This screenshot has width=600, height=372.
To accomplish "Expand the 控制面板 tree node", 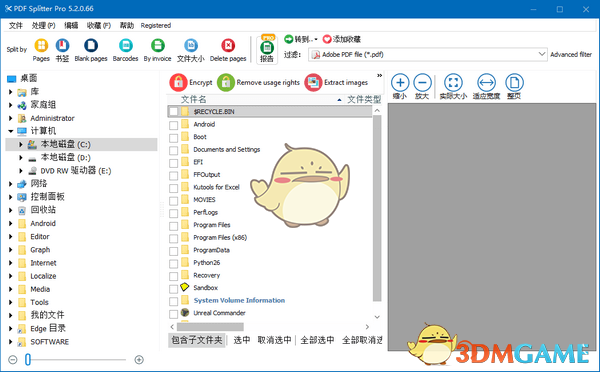I will click(x=11, y=197).
